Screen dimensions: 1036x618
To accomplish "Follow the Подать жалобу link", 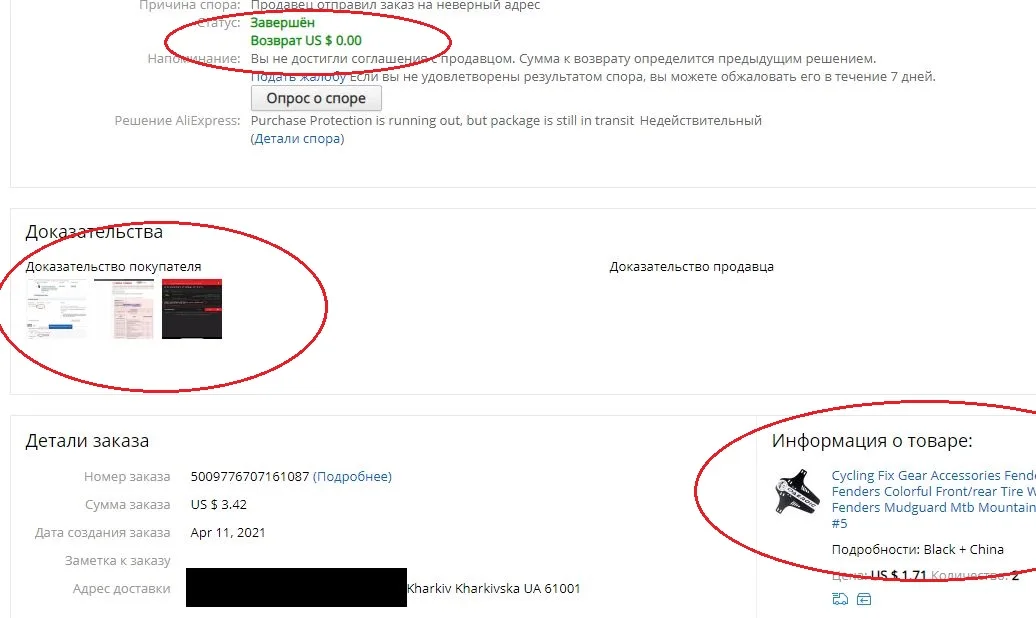I will 298,77.
